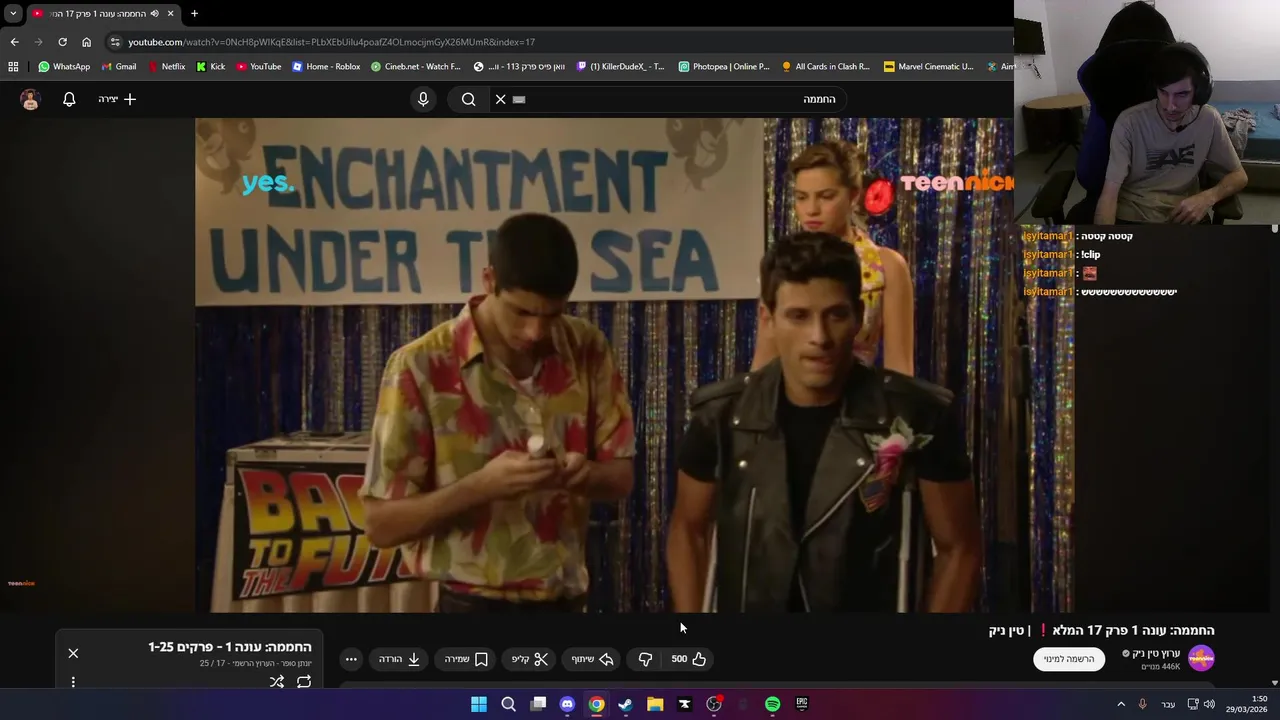Click the YouTube create (יצירה) button
The image size is (1280, 720).
[x=117, y=99]
